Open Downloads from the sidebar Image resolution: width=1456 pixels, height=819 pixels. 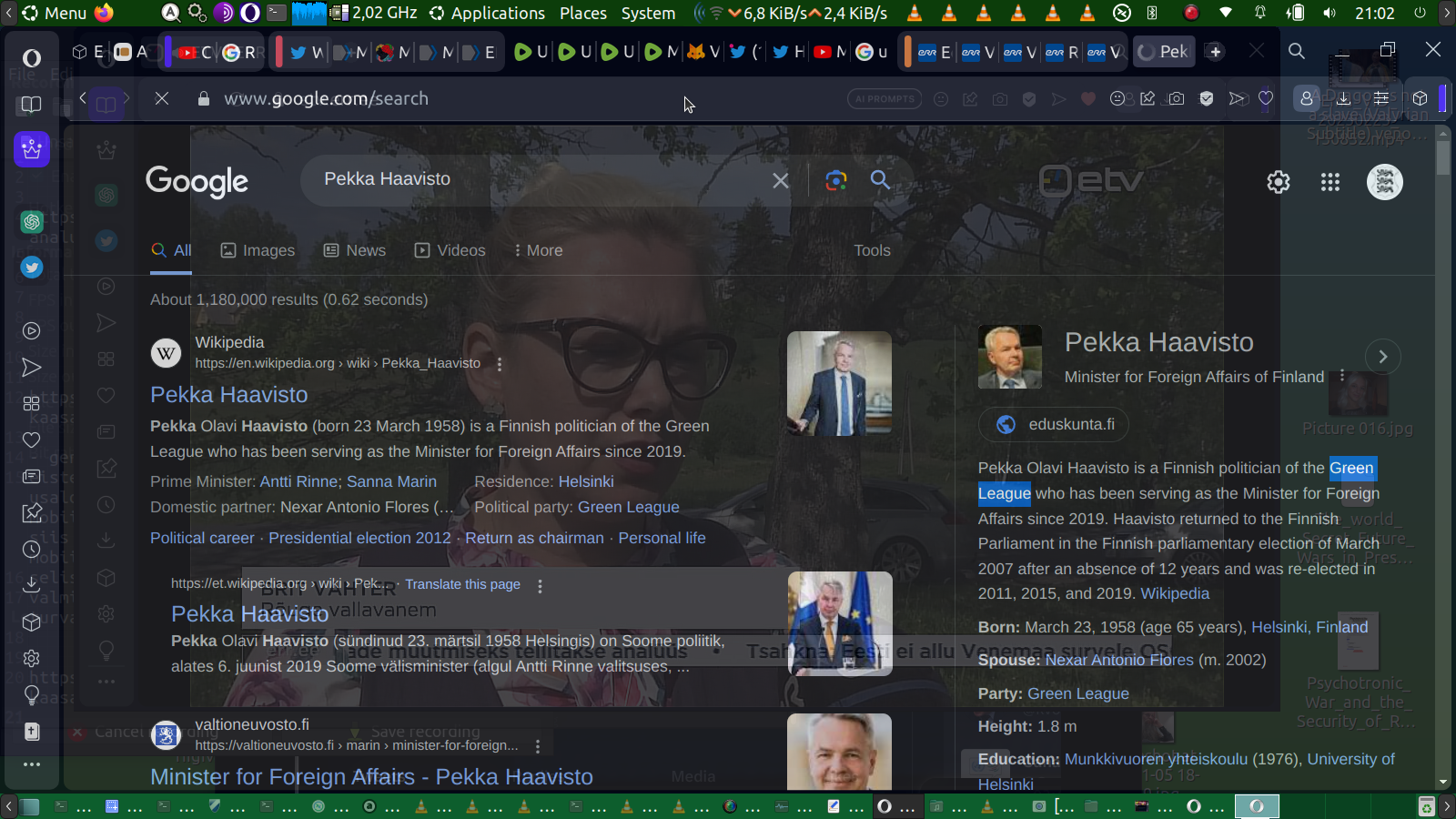click(32, 585)
